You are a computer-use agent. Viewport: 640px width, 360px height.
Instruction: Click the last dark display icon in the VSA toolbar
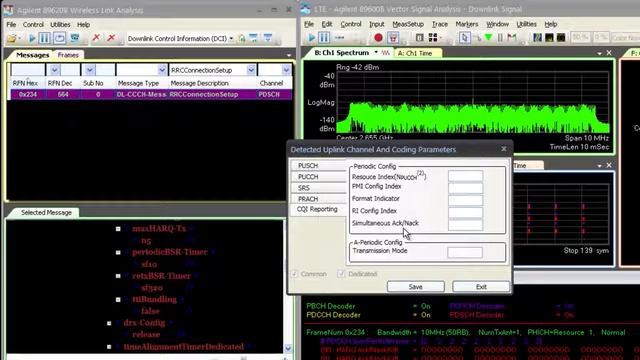coord(561,38)
